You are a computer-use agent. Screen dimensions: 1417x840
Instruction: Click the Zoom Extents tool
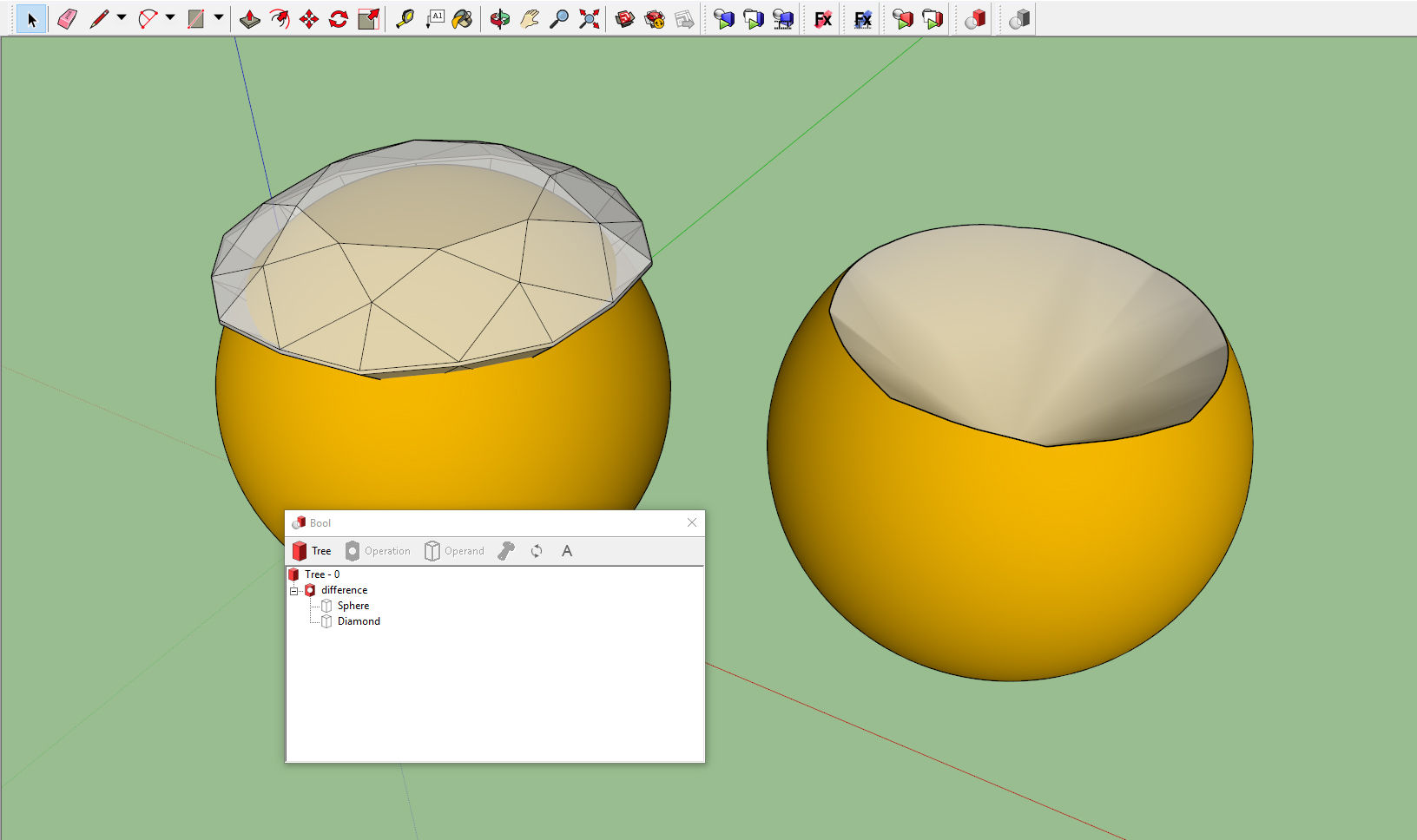coord(590,19)
